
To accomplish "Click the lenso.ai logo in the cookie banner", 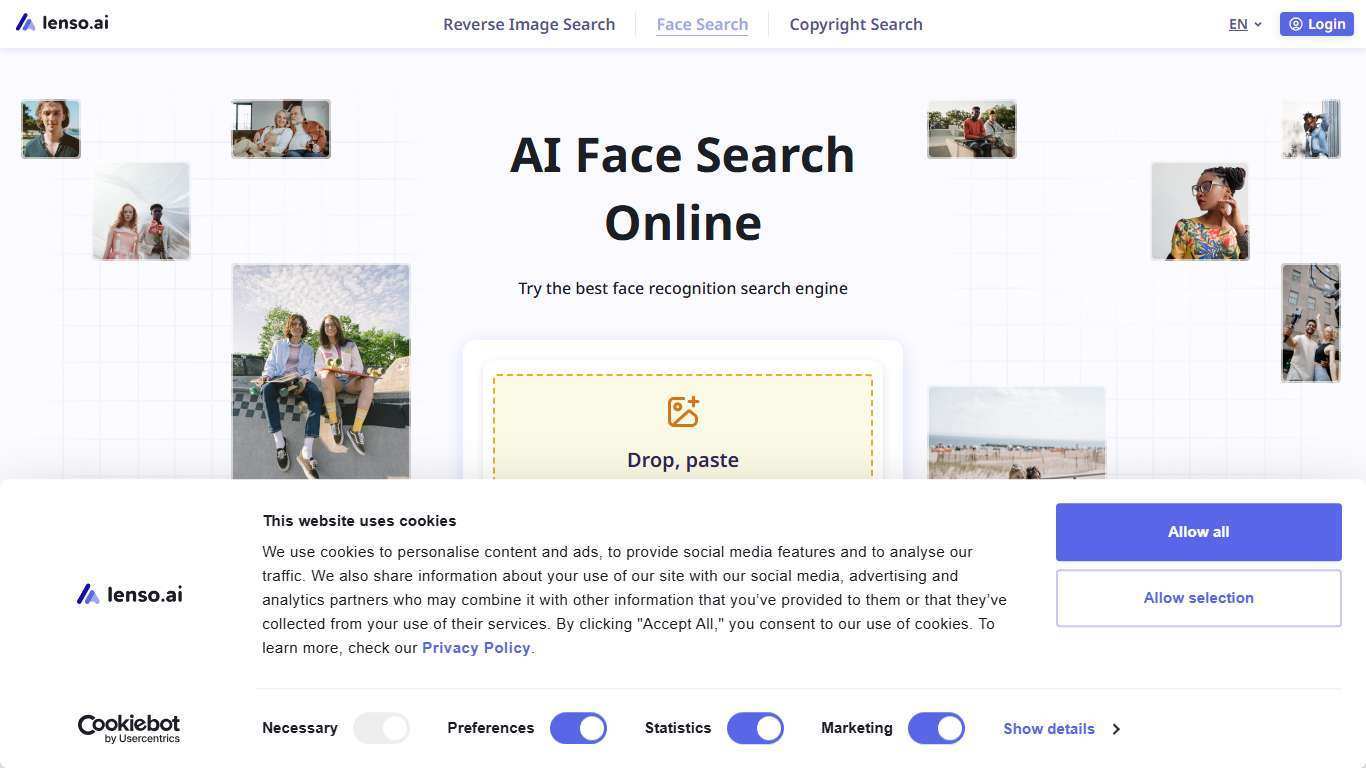I will [x=129, y=594].
